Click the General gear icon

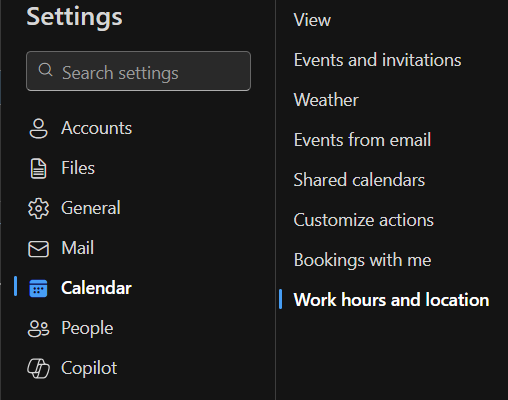pyautogui.click(x=38, y=209)
